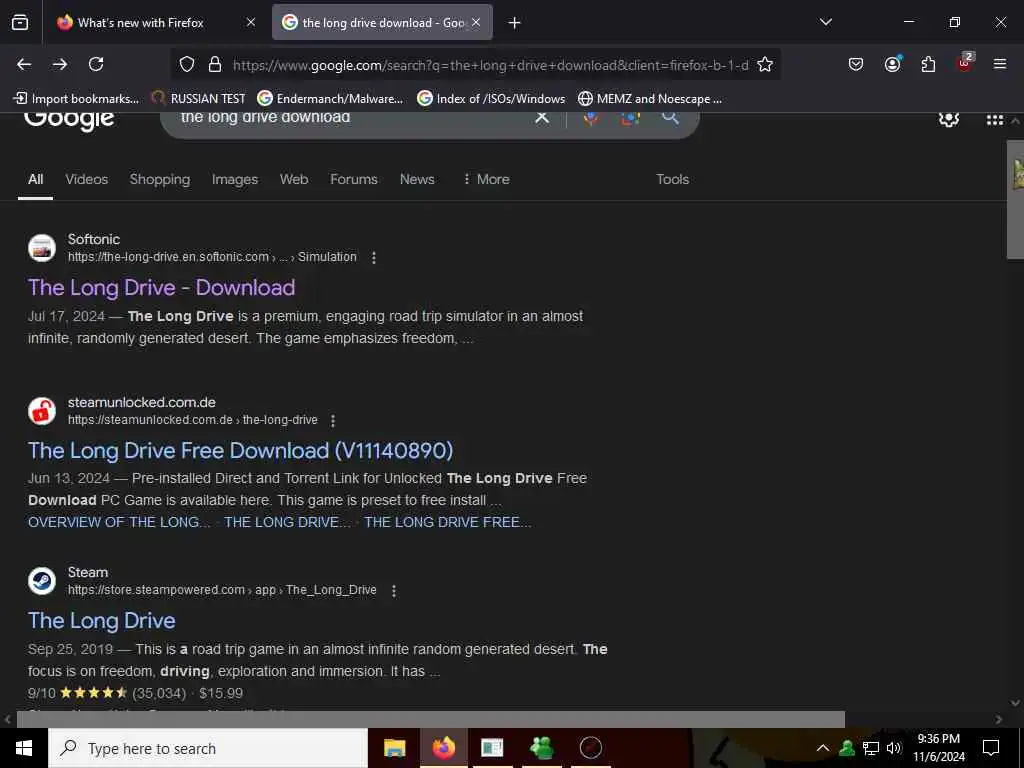Save page to Pocket

click(856, 64)
